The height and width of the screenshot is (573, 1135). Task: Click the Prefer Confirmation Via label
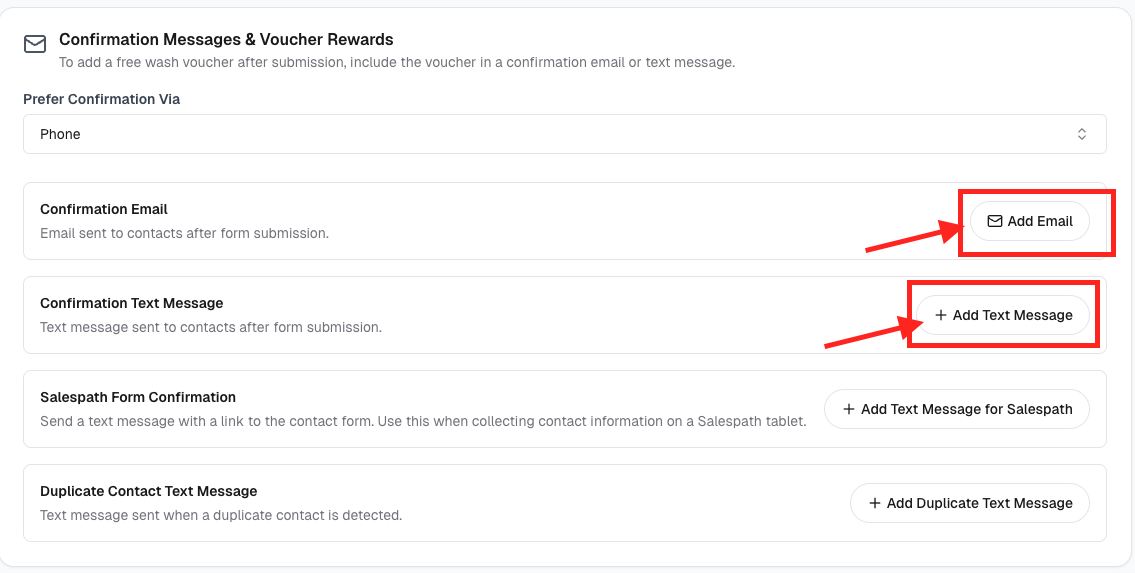101,99
